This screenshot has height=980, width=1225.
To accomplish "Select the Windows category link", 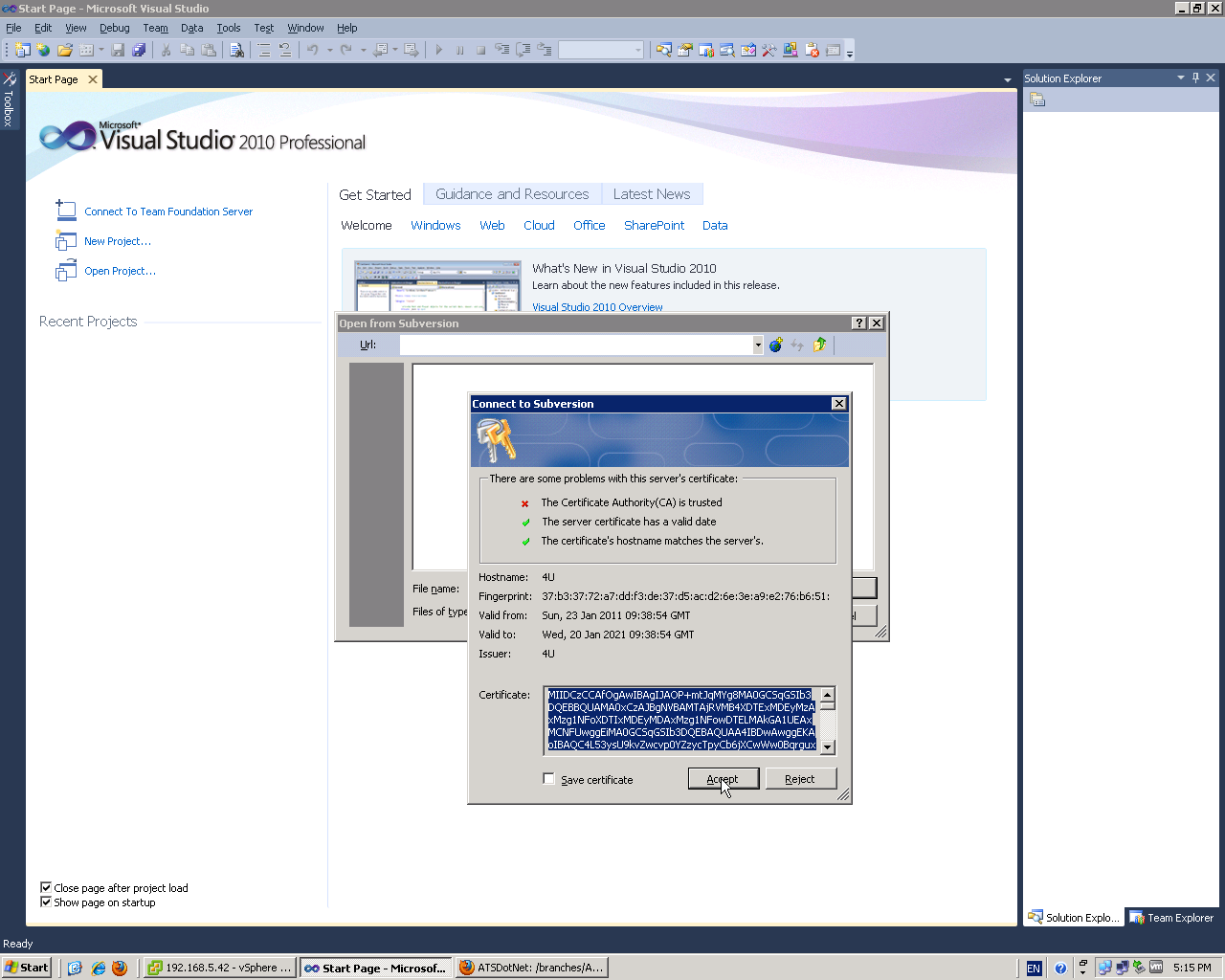I will click(435, 226).
